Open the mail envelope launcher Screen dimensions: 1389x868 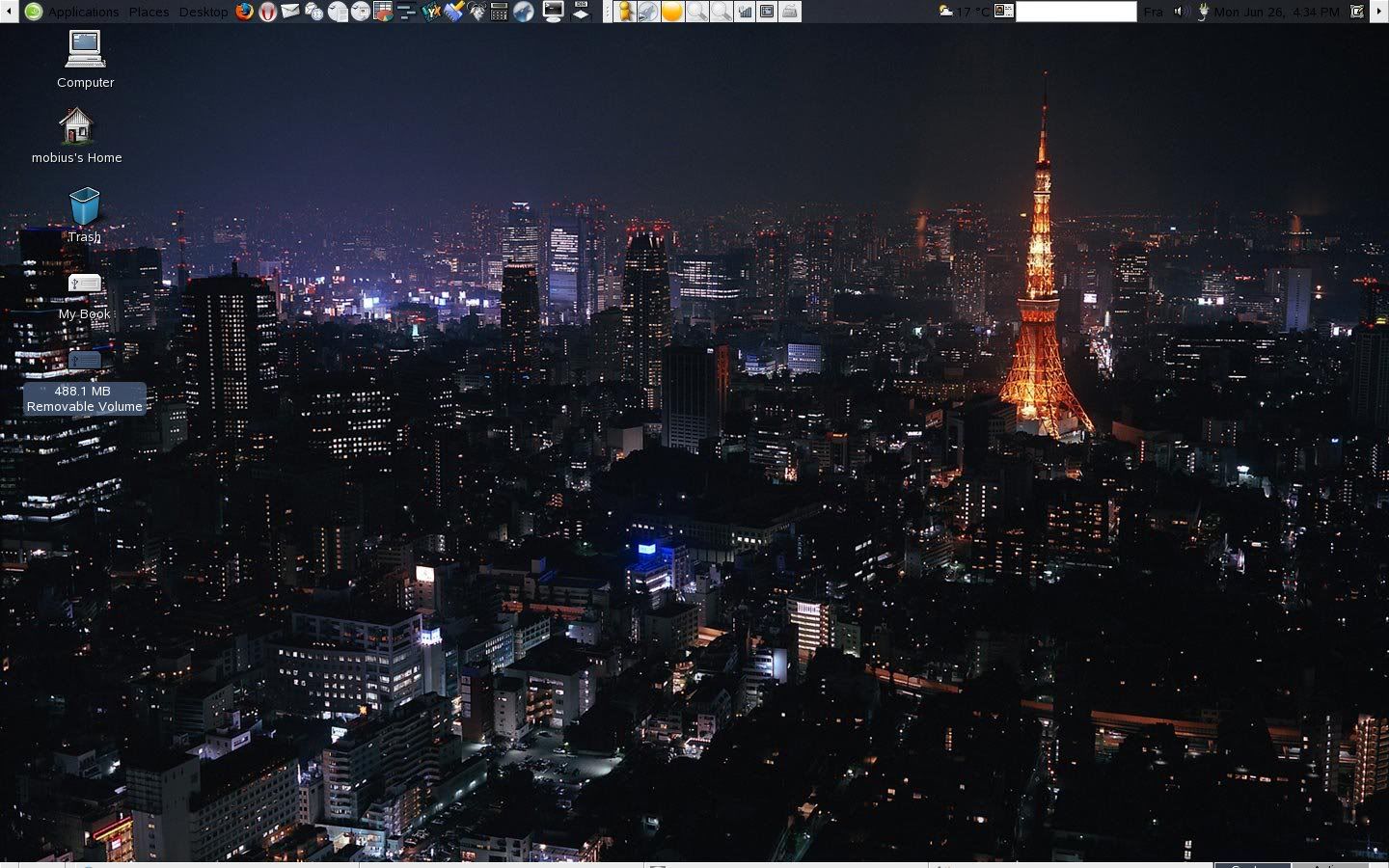coord(290,12)
